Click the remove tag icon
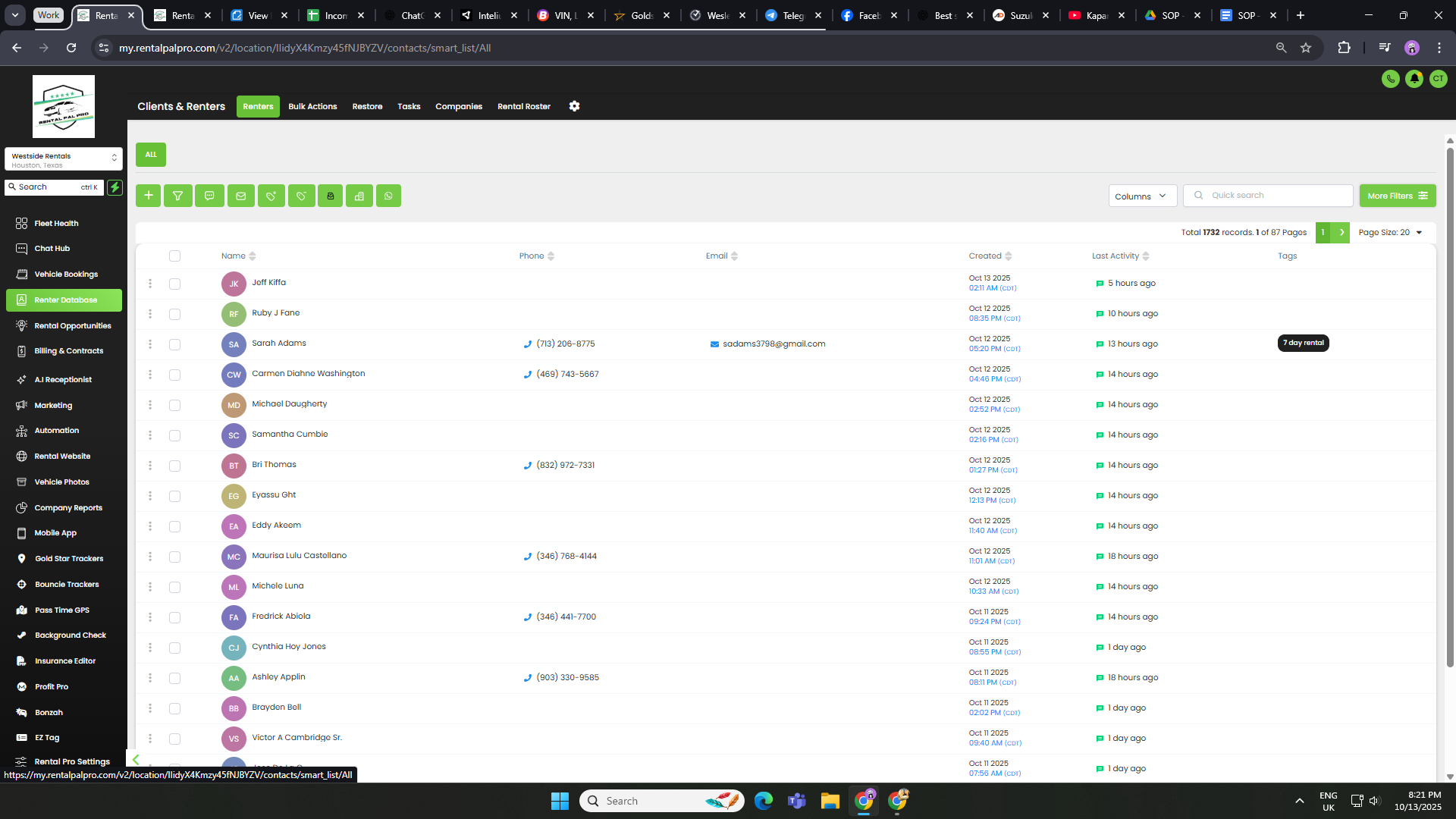 (301, 196)
